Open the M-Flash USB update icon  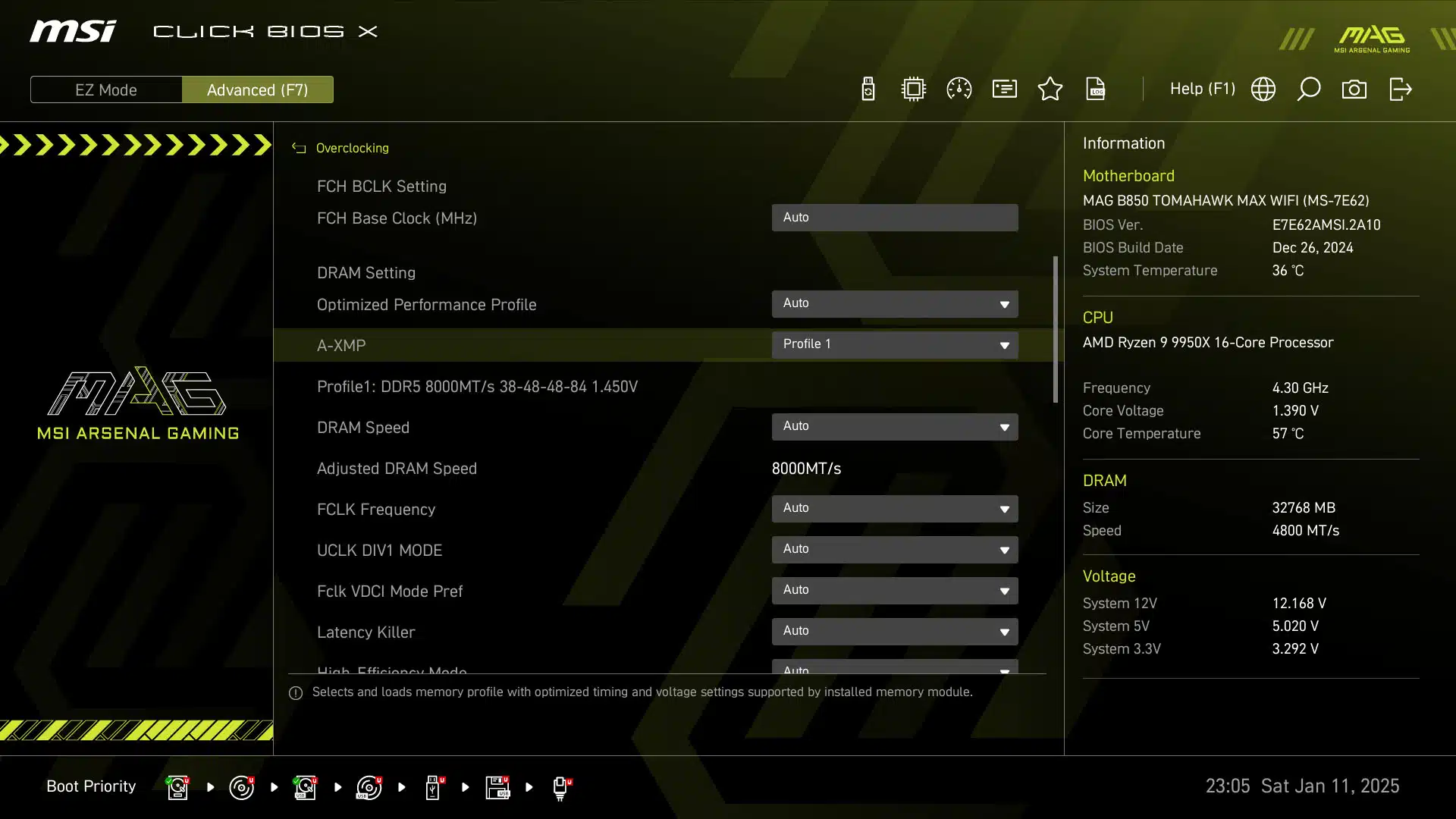point(868,89)
